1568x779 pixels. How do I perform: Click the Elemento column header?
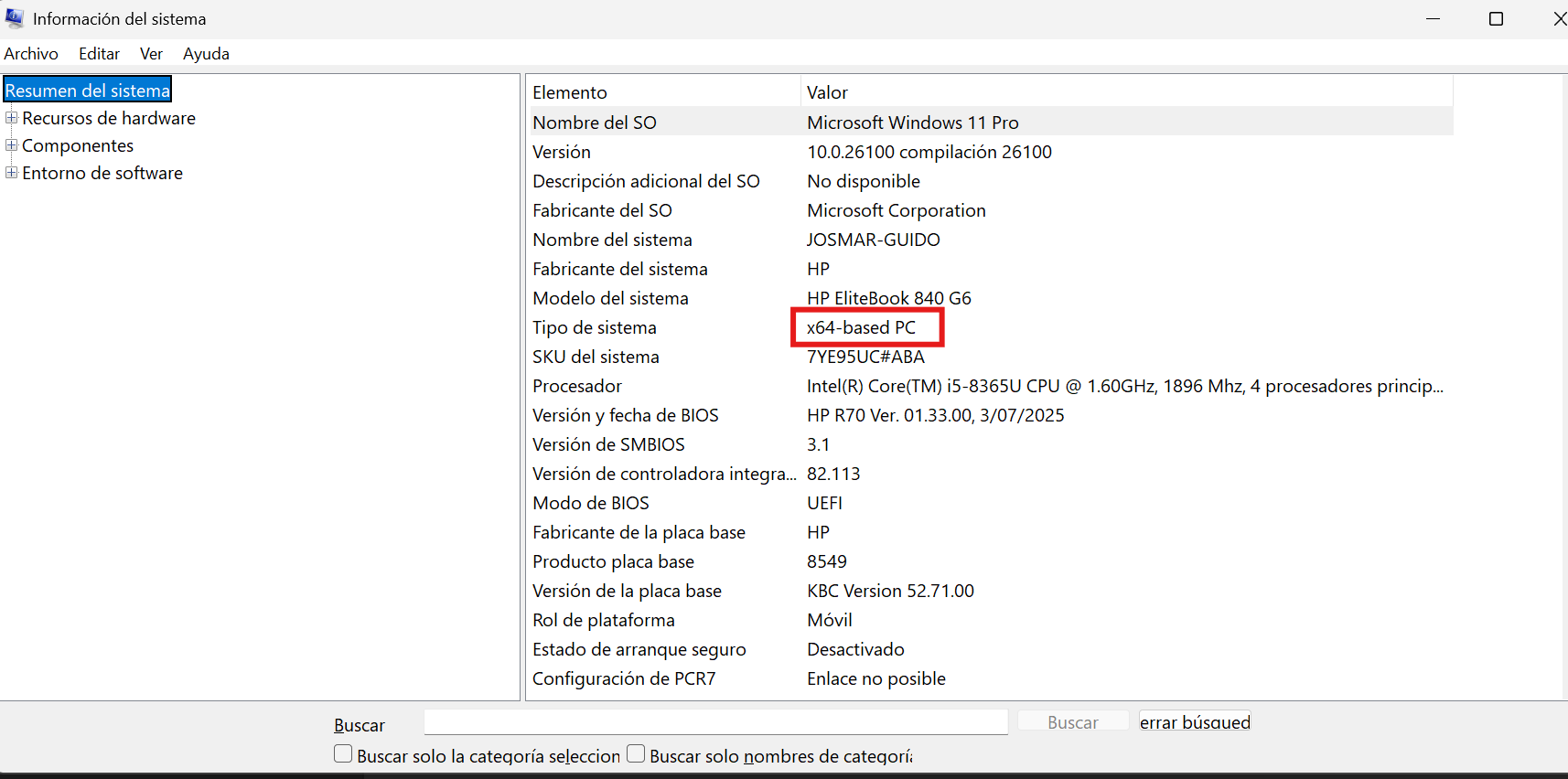570,92
